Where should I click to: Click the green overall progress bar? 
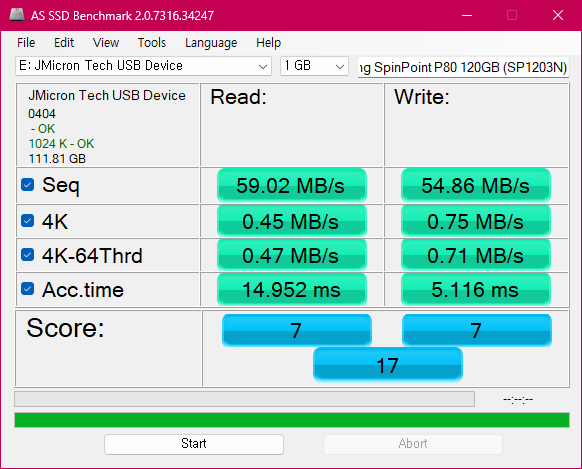pyautogui.click(x=292, y=420)
